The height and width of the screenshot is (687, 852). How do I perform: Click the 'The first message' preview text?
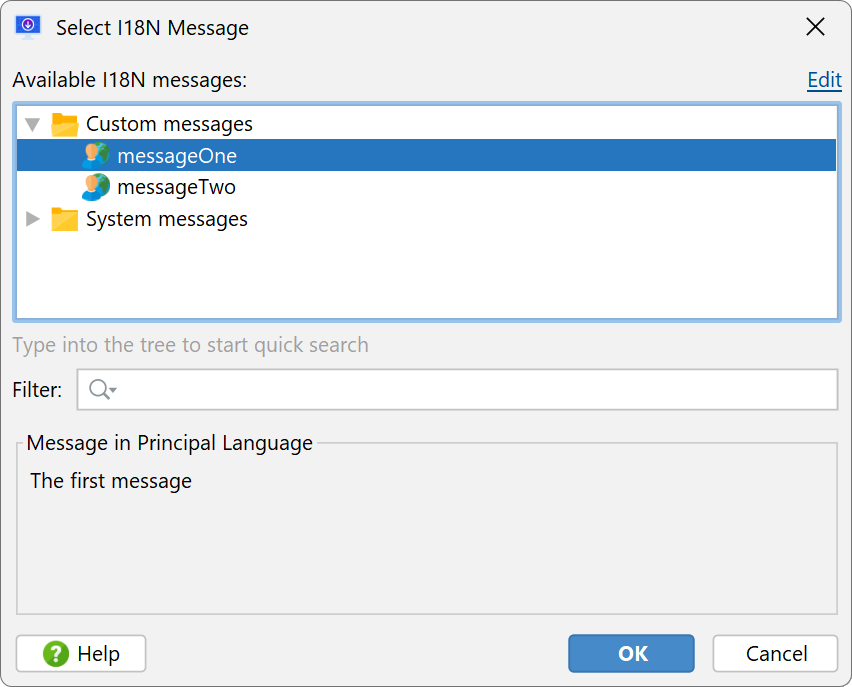click(x=111, y=481)
